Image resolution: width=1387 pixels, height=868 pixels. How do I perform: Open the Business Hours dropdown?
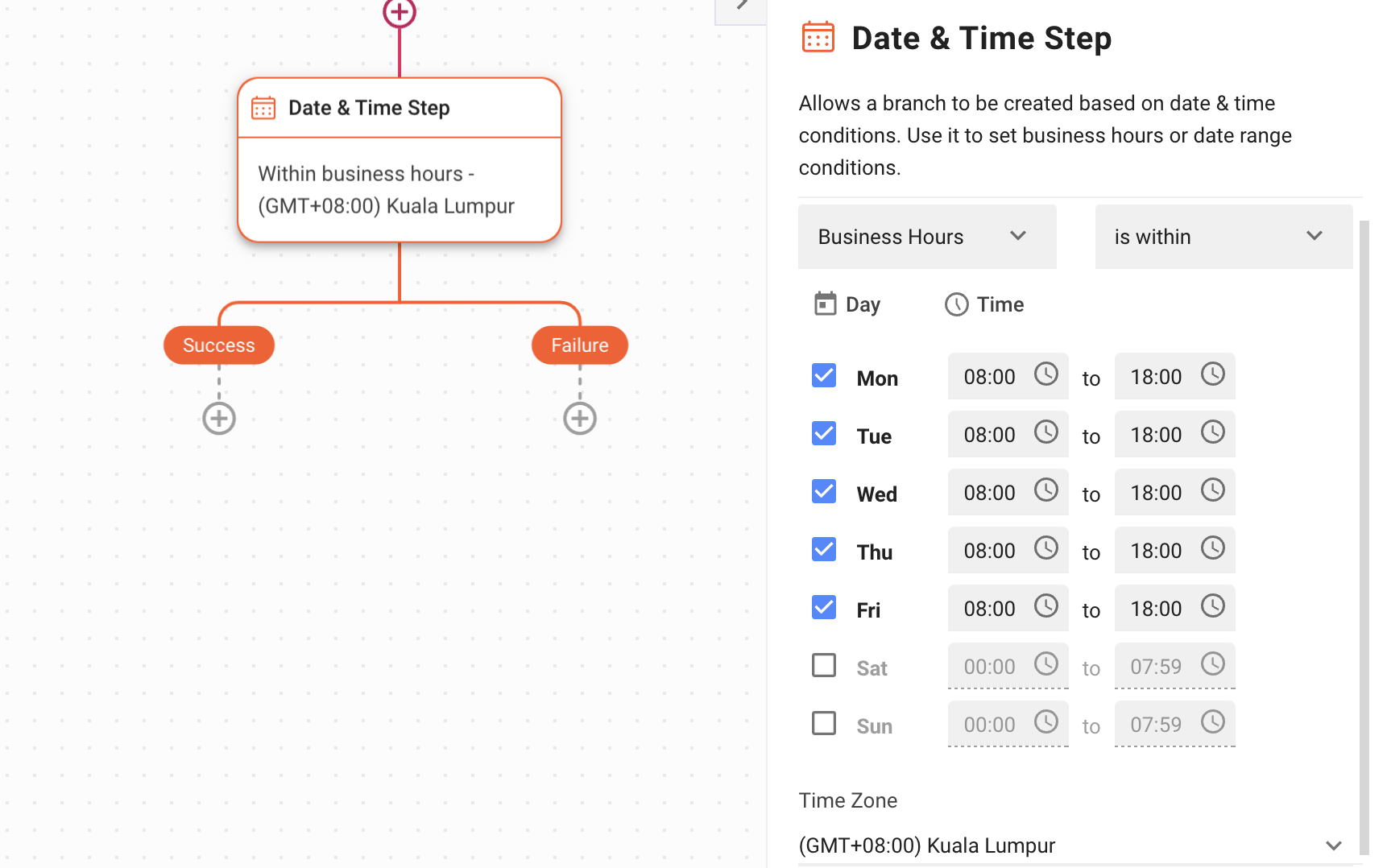pos(926,236)
